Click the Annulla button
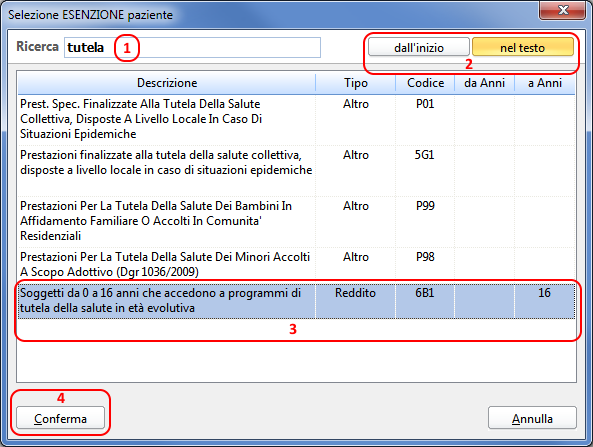This screenshot has height=447, width=593. point(532,418)
